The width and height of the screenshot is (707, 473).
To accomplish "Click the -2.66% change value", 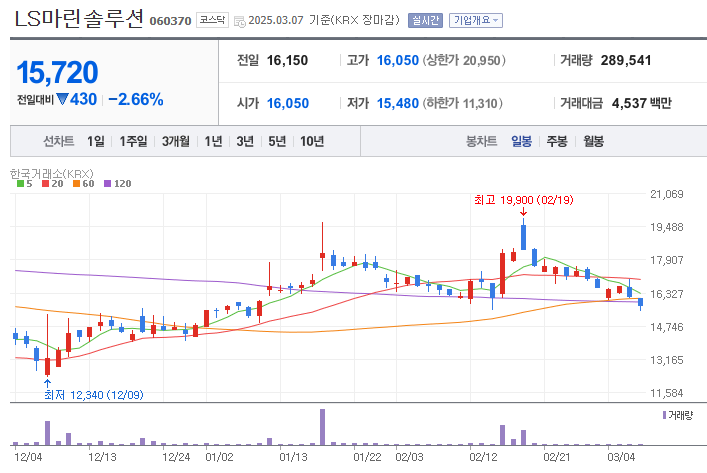I will click(x=136, y=99).
